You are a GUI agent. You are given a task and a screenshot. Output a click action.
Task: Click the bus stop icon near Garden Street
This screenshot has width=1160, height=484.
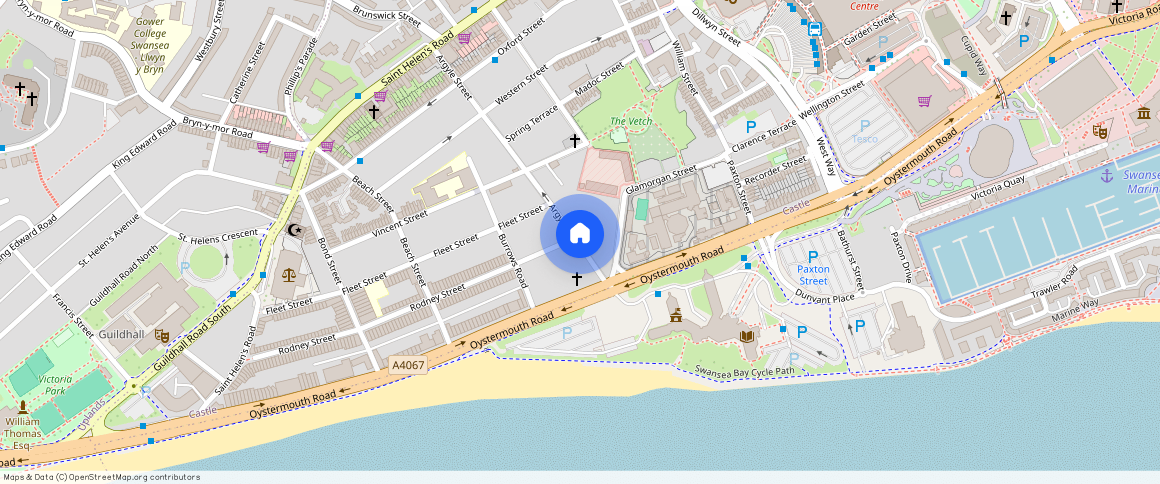pyautogui.click(x=815, y=30)
